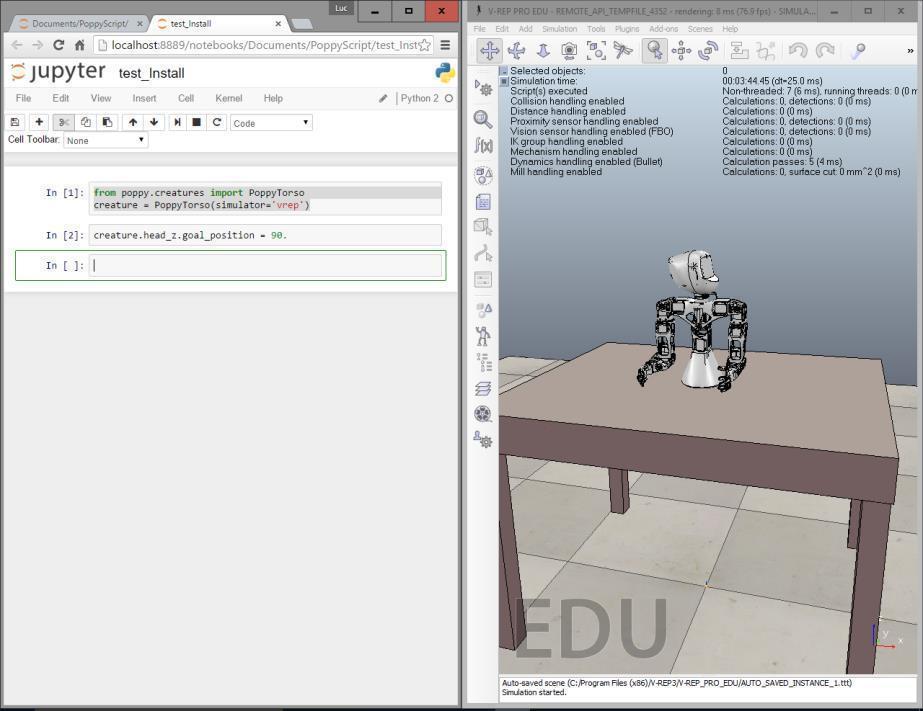This screenshot has width=923, height=711.
Task: Click fly camera dragonfly icon in V-REP
Action: tap(623, 51)
